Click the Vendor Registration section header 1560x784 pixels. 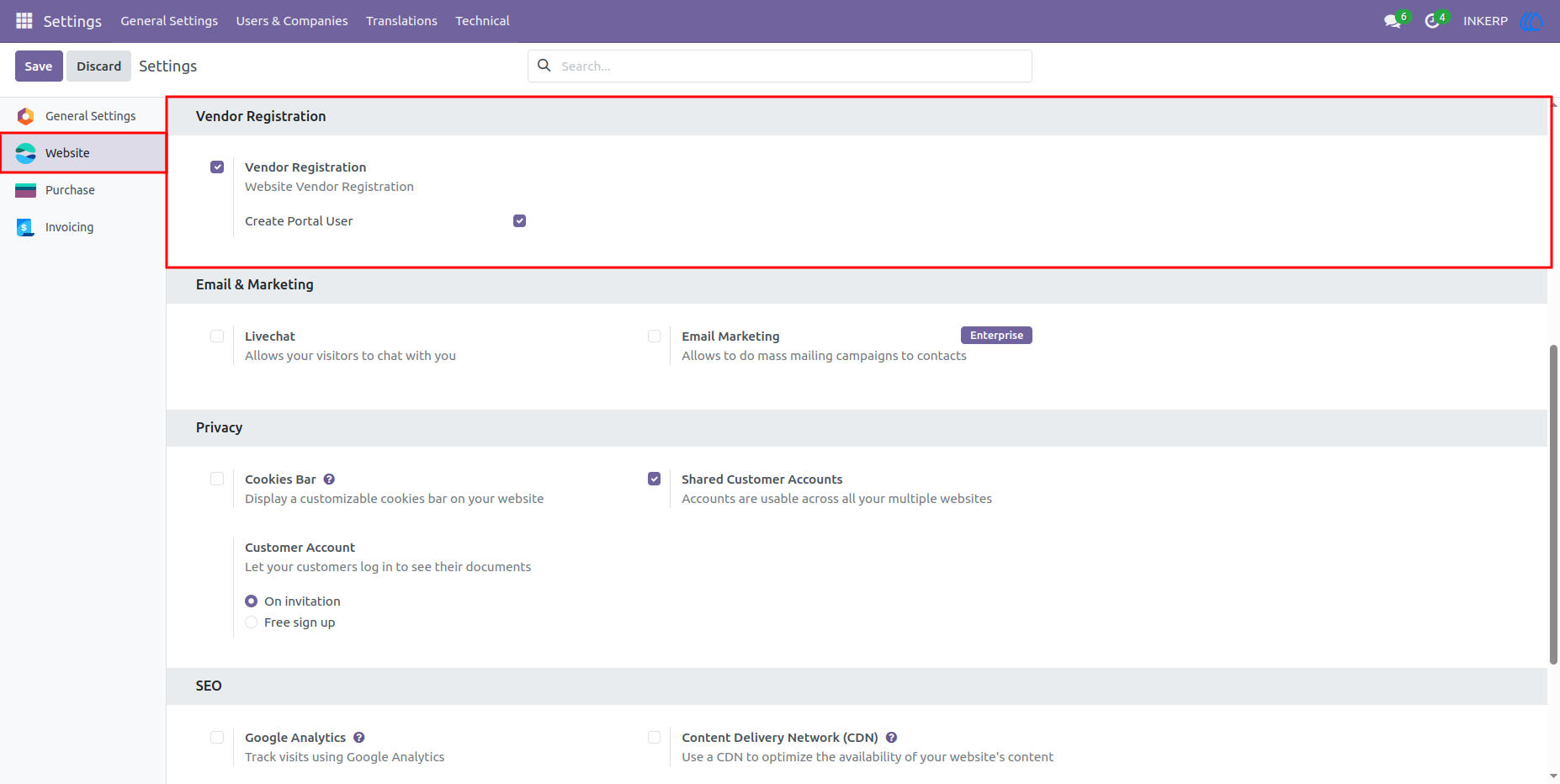tap(857, 116)
